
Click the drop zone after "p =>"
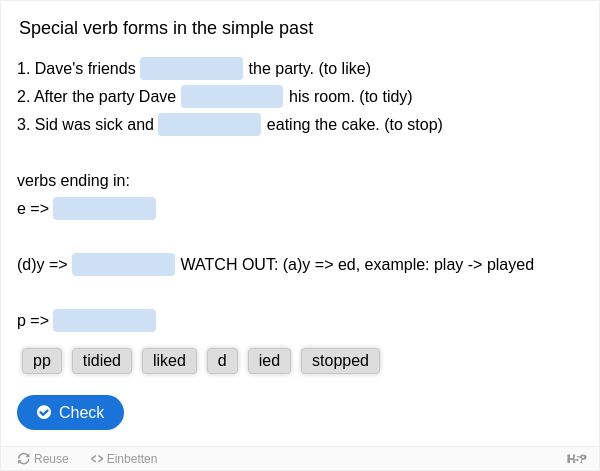(x=104, y=320)
